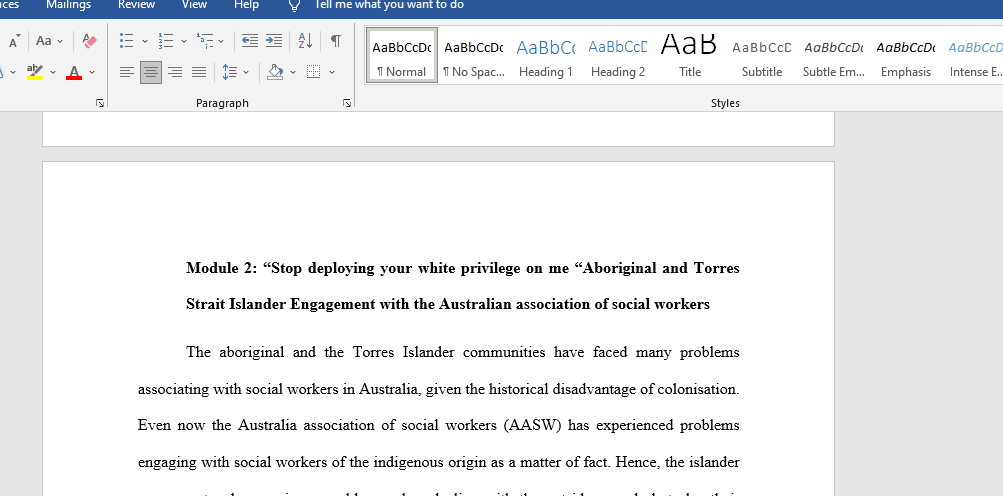Click "(AASW)" in the paragraph
This screenshot has height=496, width=1003.
pos(534,426)
